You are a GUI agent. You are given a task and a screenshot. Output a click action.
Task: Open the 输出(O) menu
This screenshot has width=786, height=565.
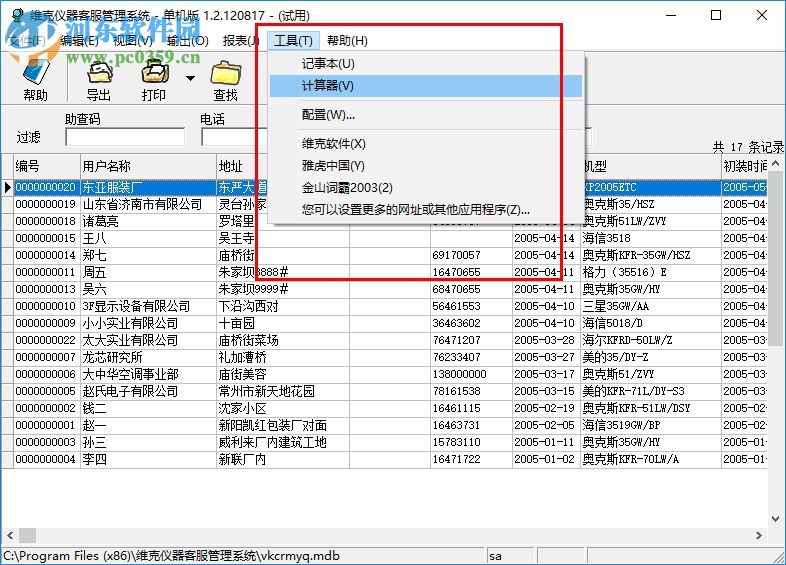[x=187, y=41]
